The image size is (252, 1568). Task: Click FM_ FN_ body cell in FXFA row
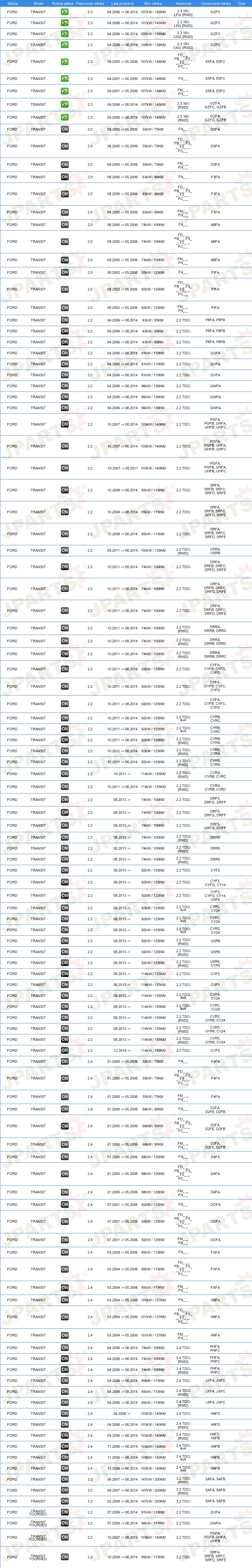tap(183, 1288)
